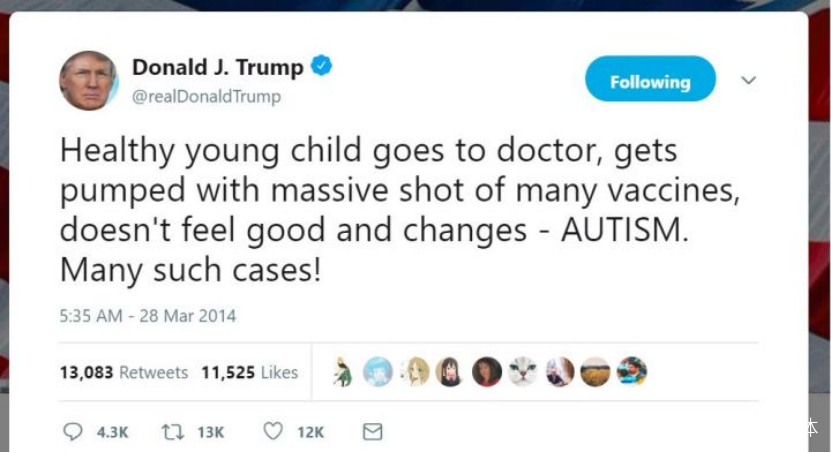The image size is (831, 453).
Task: Open the tweet author's profile photo
Action: 89,81
